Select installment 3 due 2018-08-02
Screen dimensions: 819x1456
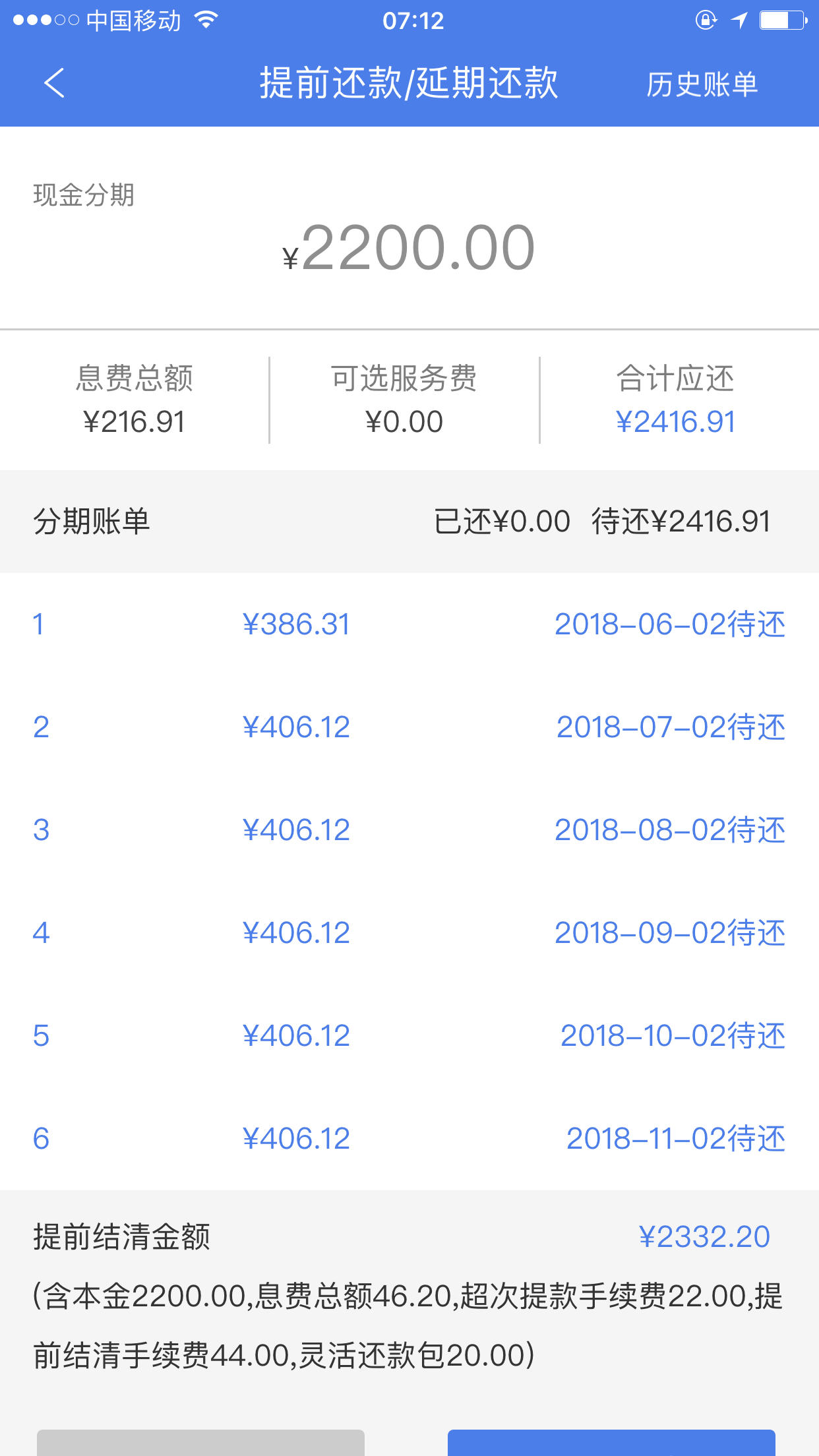409,830
